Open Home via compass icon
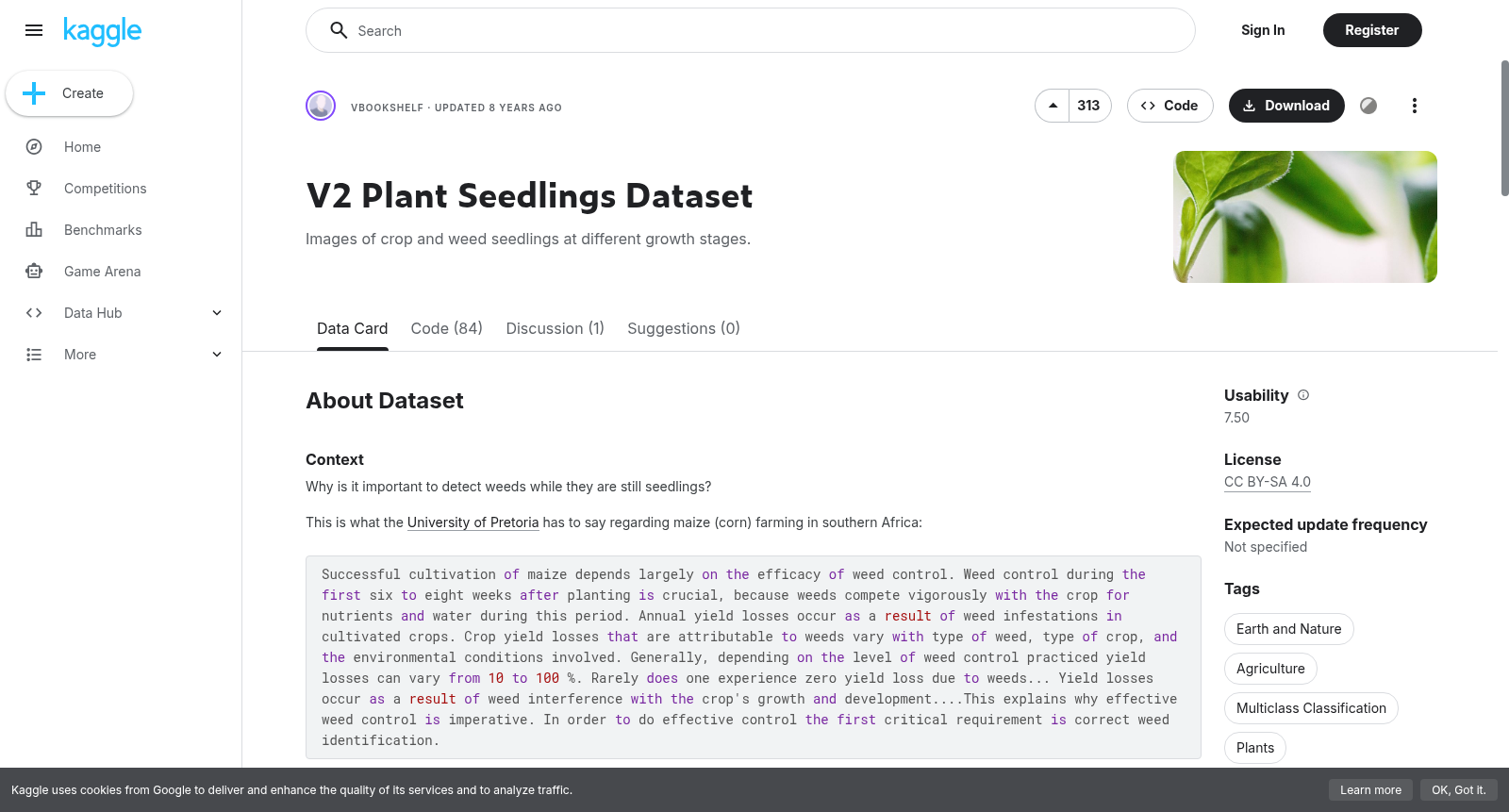The width and height of the screenshot is (1509, 812). [34, 147]
